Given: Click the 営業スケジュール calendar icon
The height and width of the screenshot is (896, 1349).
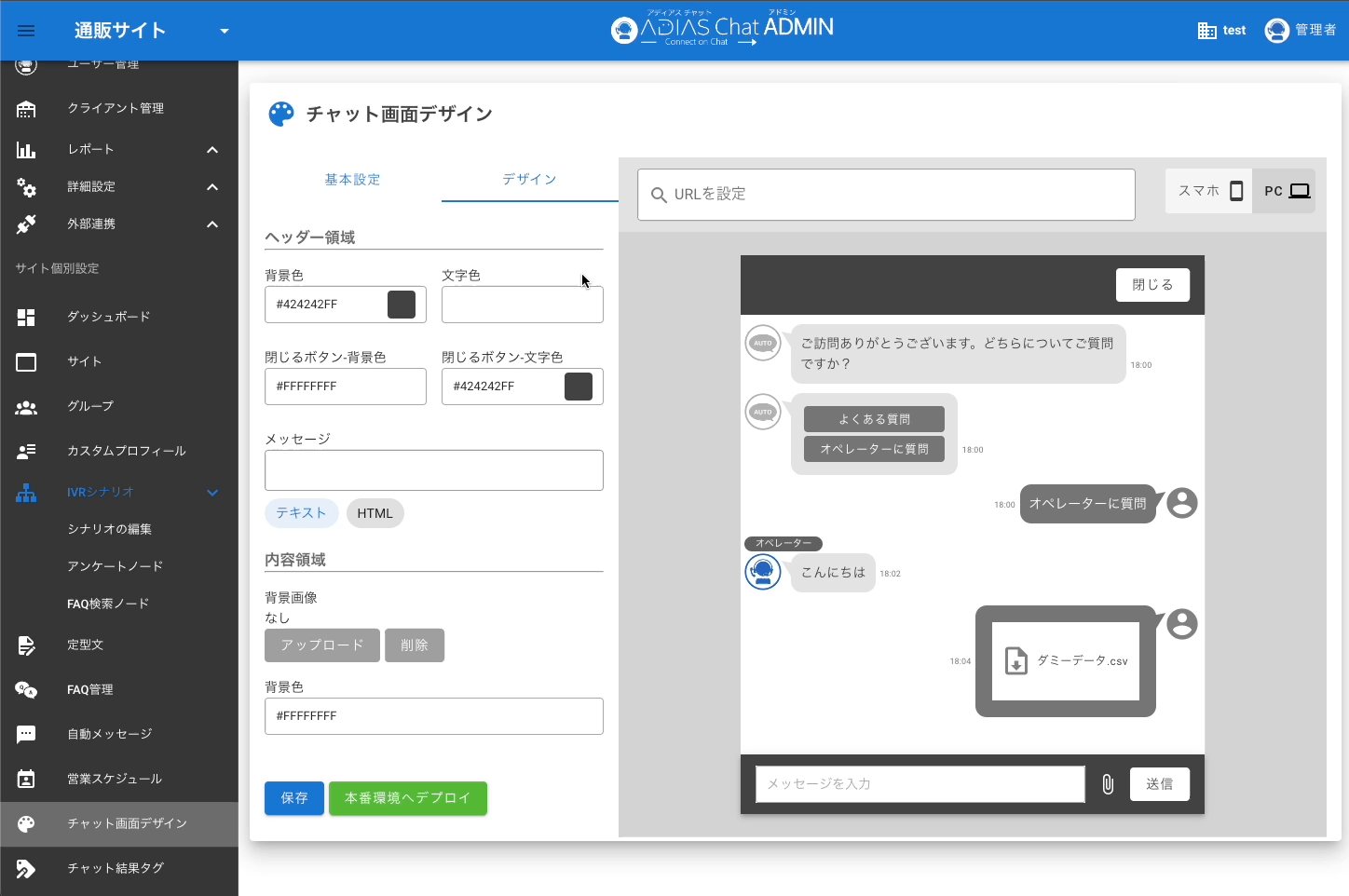Looking at the screenshot, I should [26, 780].
